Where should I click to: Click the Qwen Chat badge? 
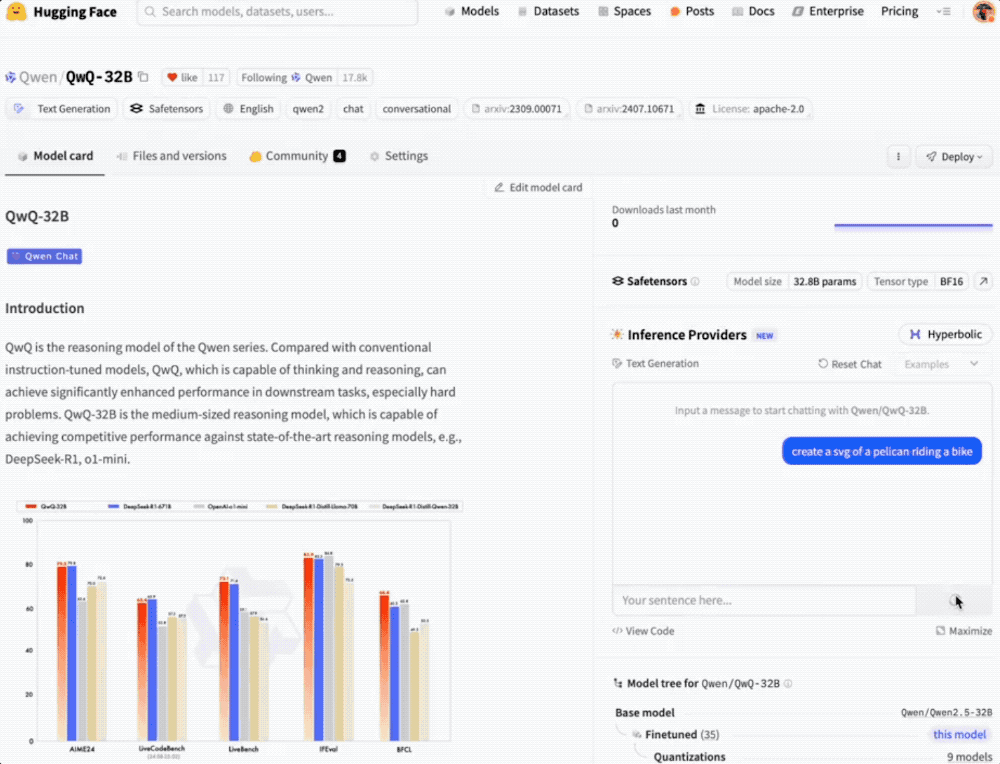[x=45, y=256]
